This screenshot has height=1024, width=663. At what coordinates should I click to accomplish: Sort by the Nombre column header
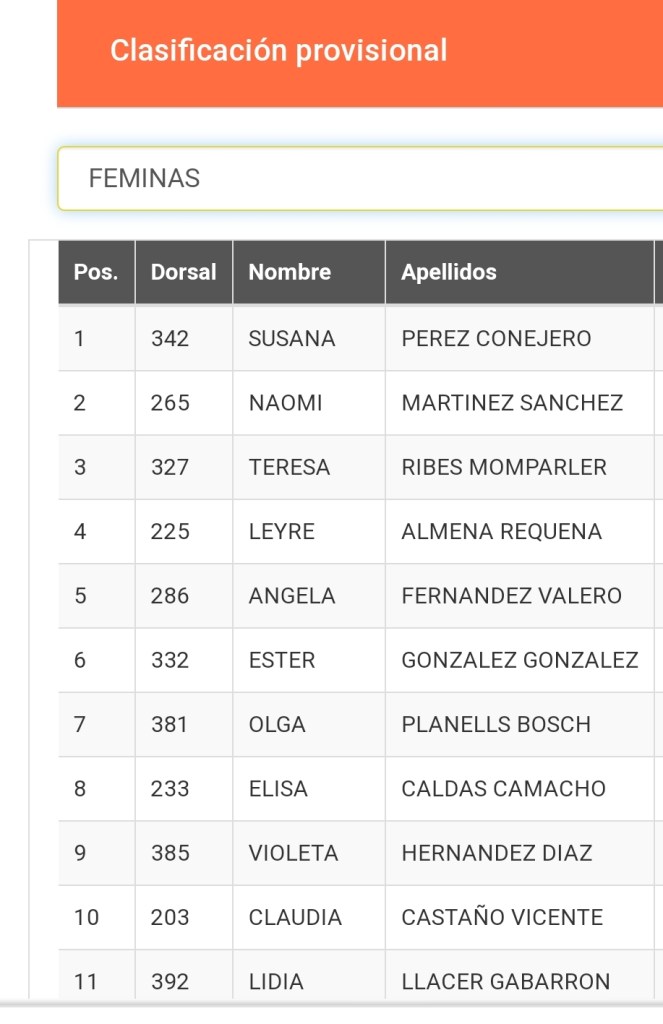click(x=290, y=272)
